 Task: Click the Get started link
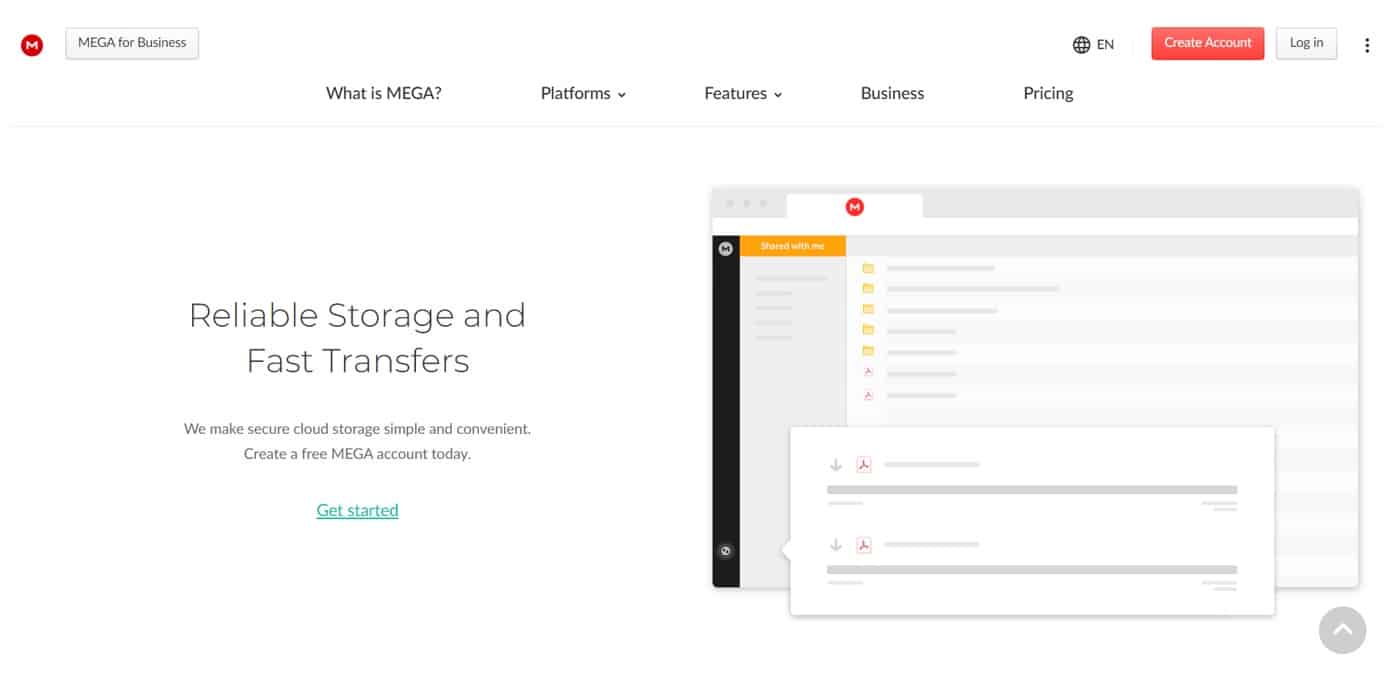tap(357, 510)
